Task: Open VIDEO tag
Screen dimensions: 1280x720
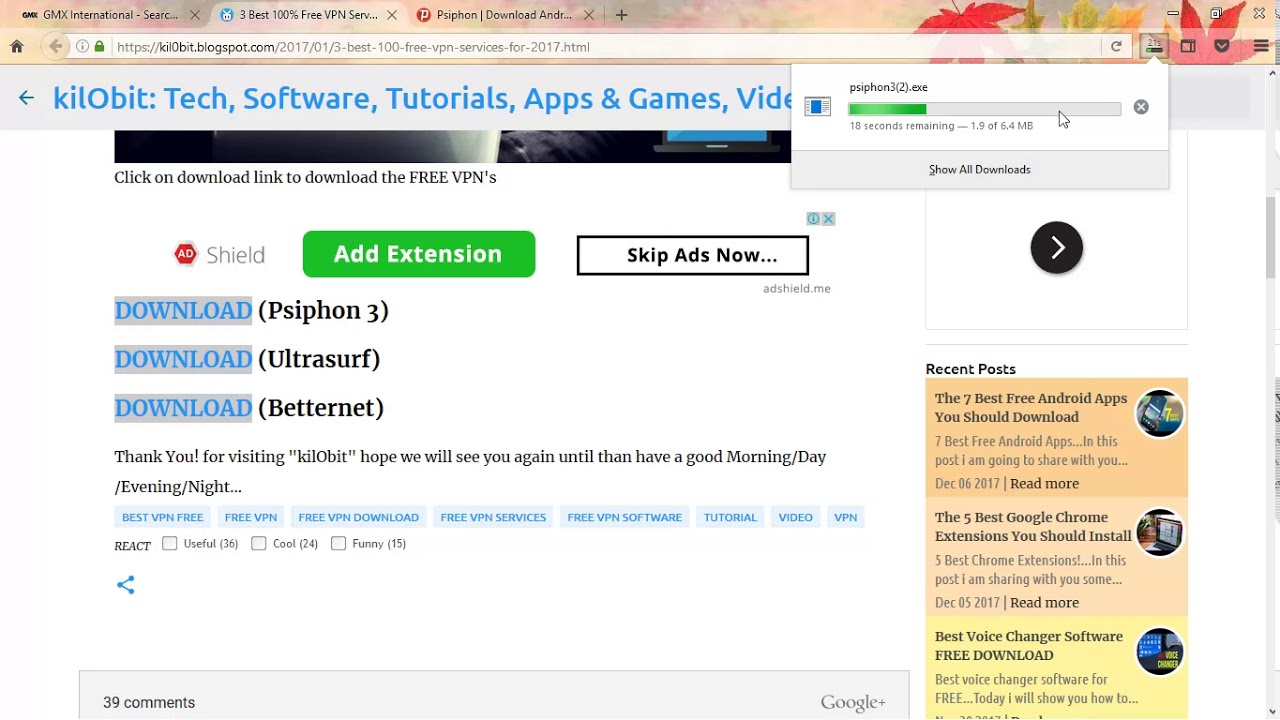Action: pyautogui.click(x=796, y=517)
